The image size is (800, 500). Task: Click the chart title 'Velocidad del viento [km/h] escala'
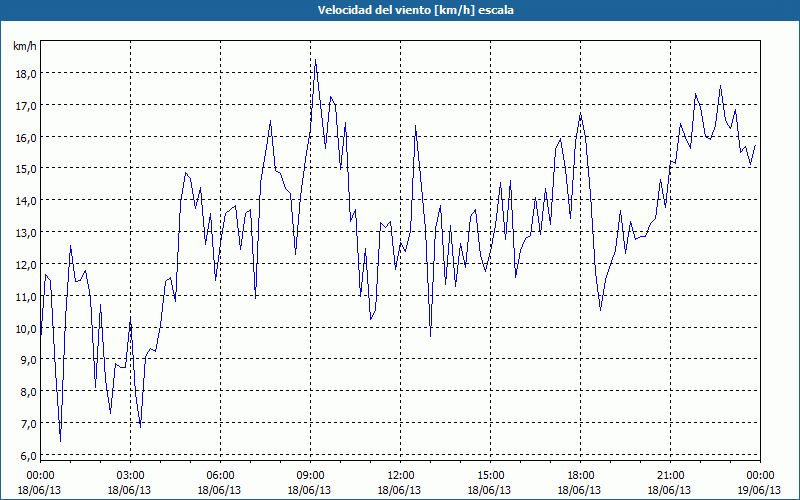[x=415, y=10]
